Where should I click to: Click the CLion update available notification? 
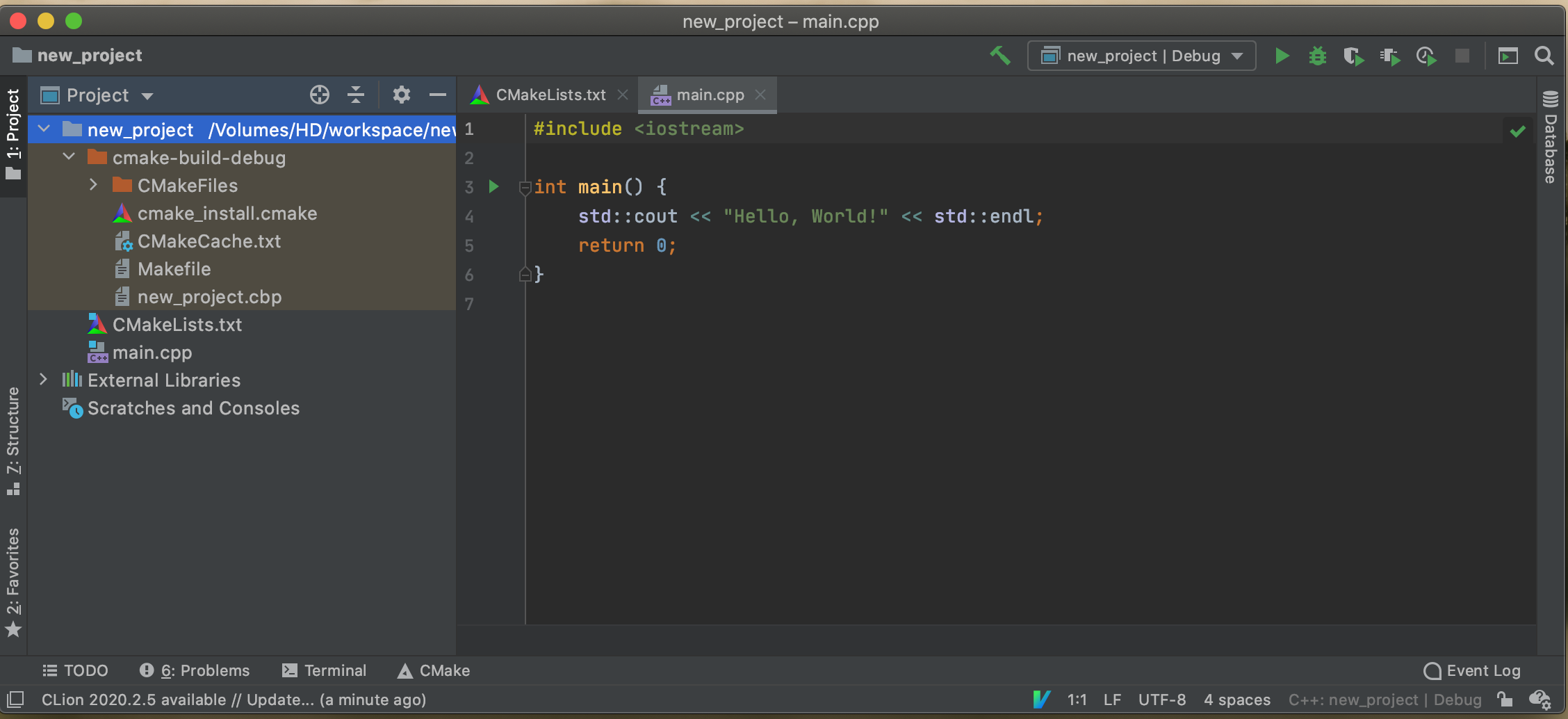pyautogui.click(x=234, y=700)
